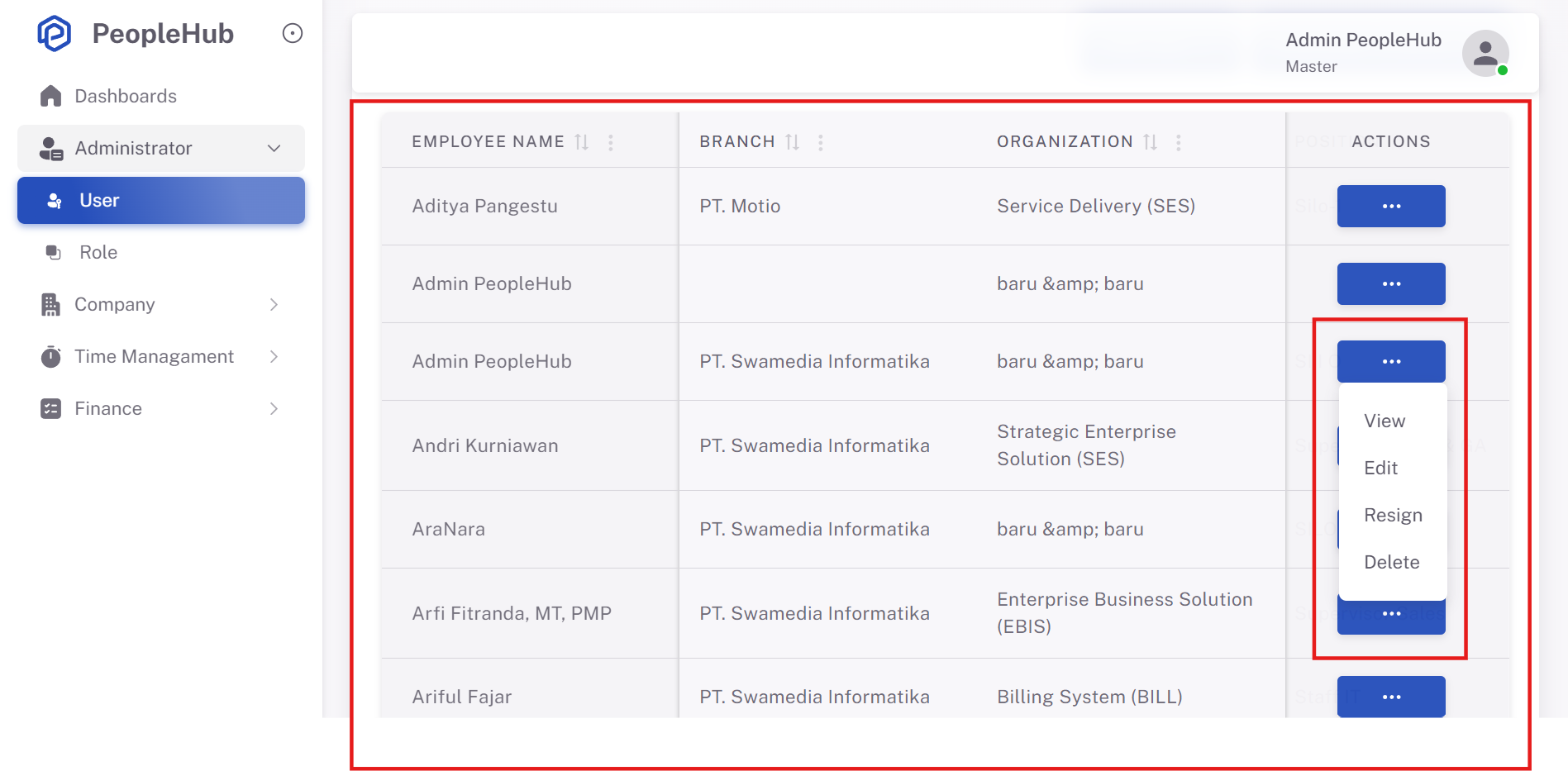Image resolution: width=1568 pixels, height=771 pixels.
Task: Click the Time Managament stopwatch icon
Action: [x=51, y=357]
